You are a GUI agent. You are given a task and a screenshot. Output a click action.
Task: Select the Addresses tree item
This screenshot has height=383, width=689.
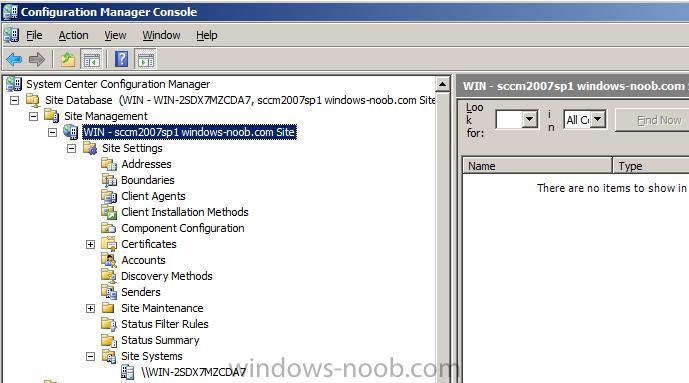(146, 164)
